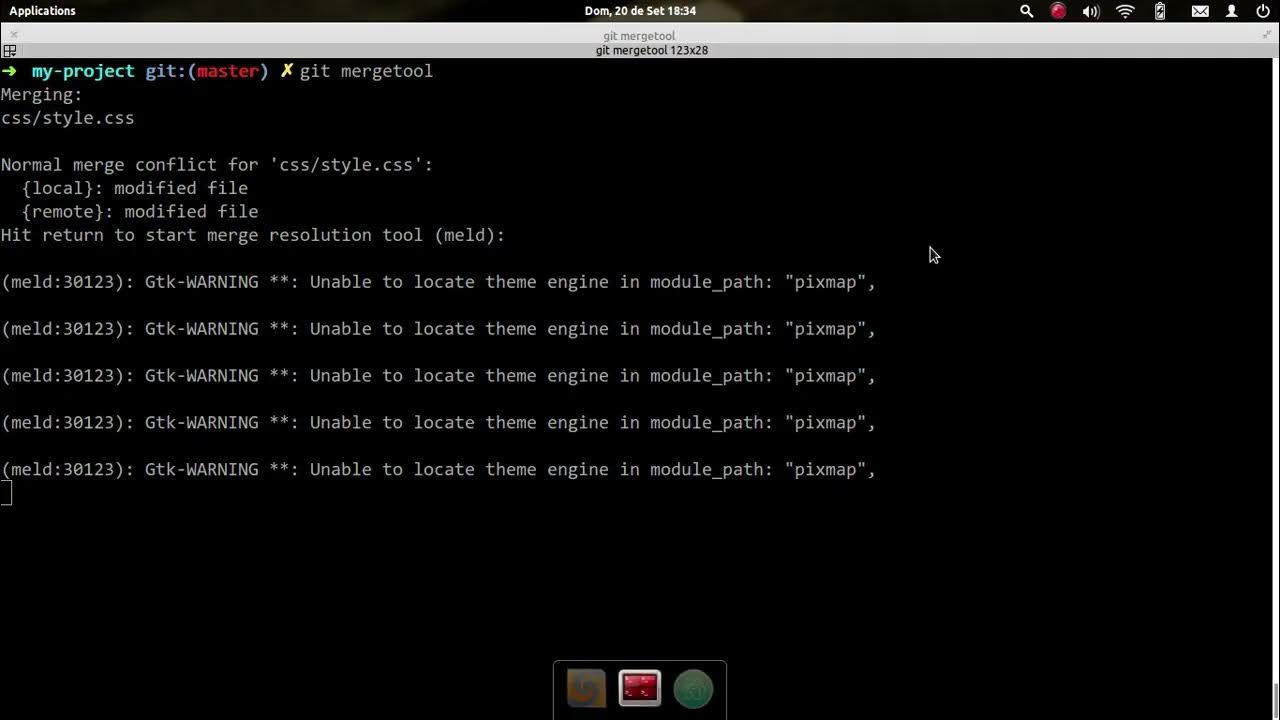Click the 'master' branch name in the prompt
The image size is (1280, 720).
227,71
